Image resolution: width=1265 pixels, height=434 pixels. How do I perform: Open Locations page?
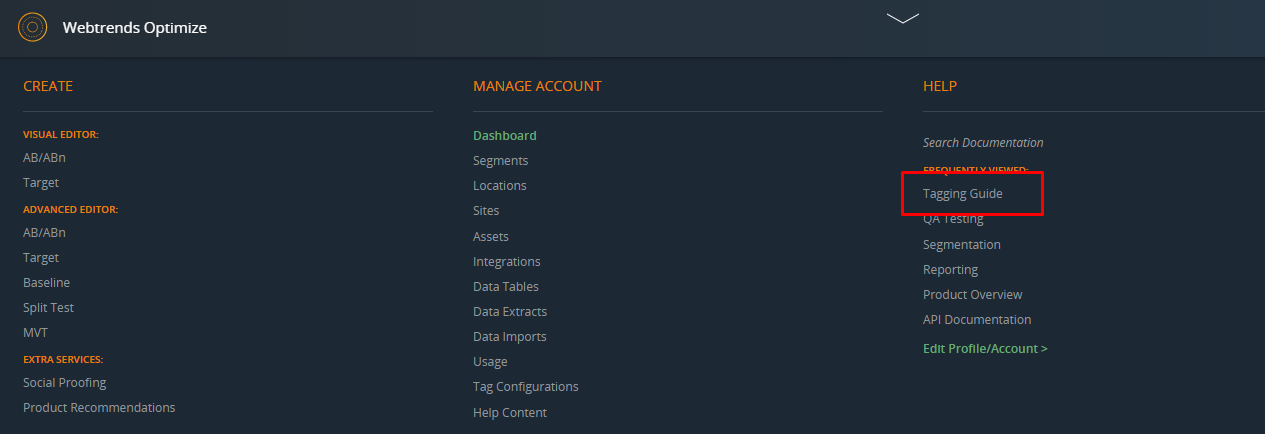pyautogui.click(x=500, y=185)
